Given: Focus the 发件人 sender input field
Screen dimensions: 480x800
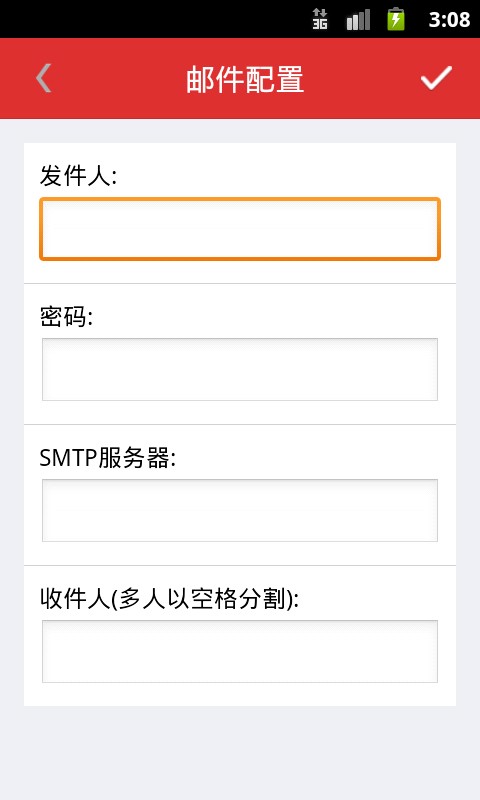Looking at the screenshot, I should (x=240, y=229).
